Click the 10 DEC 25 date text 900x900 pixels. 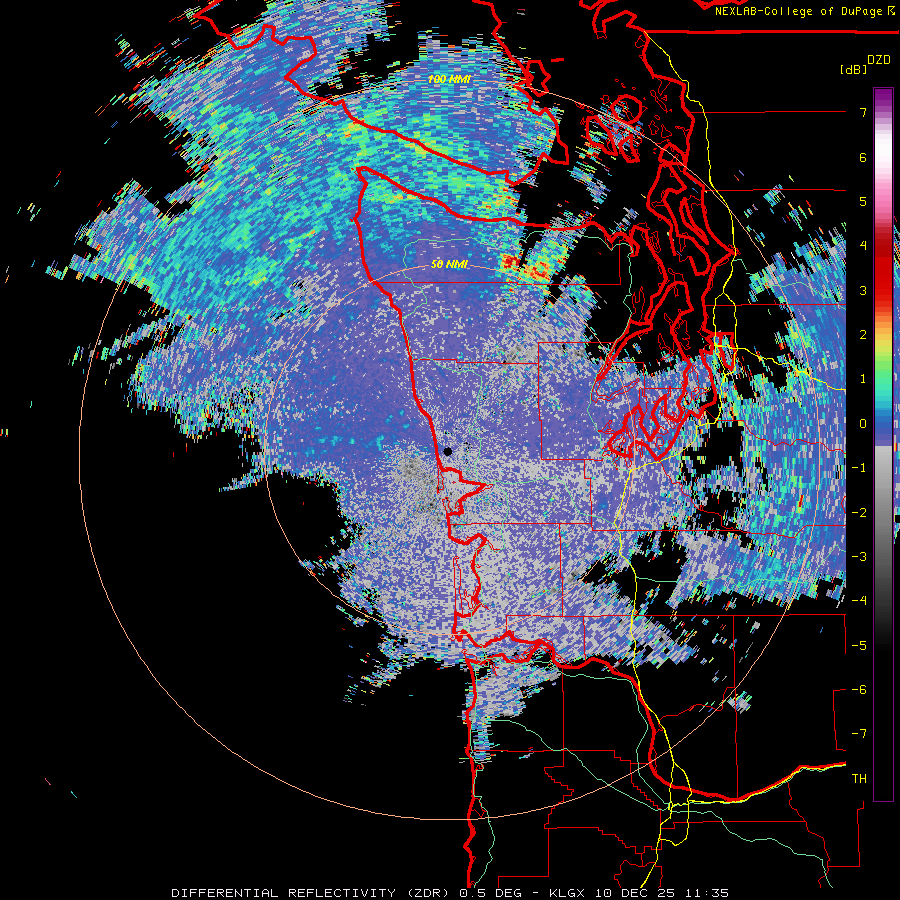coord(636,893)
